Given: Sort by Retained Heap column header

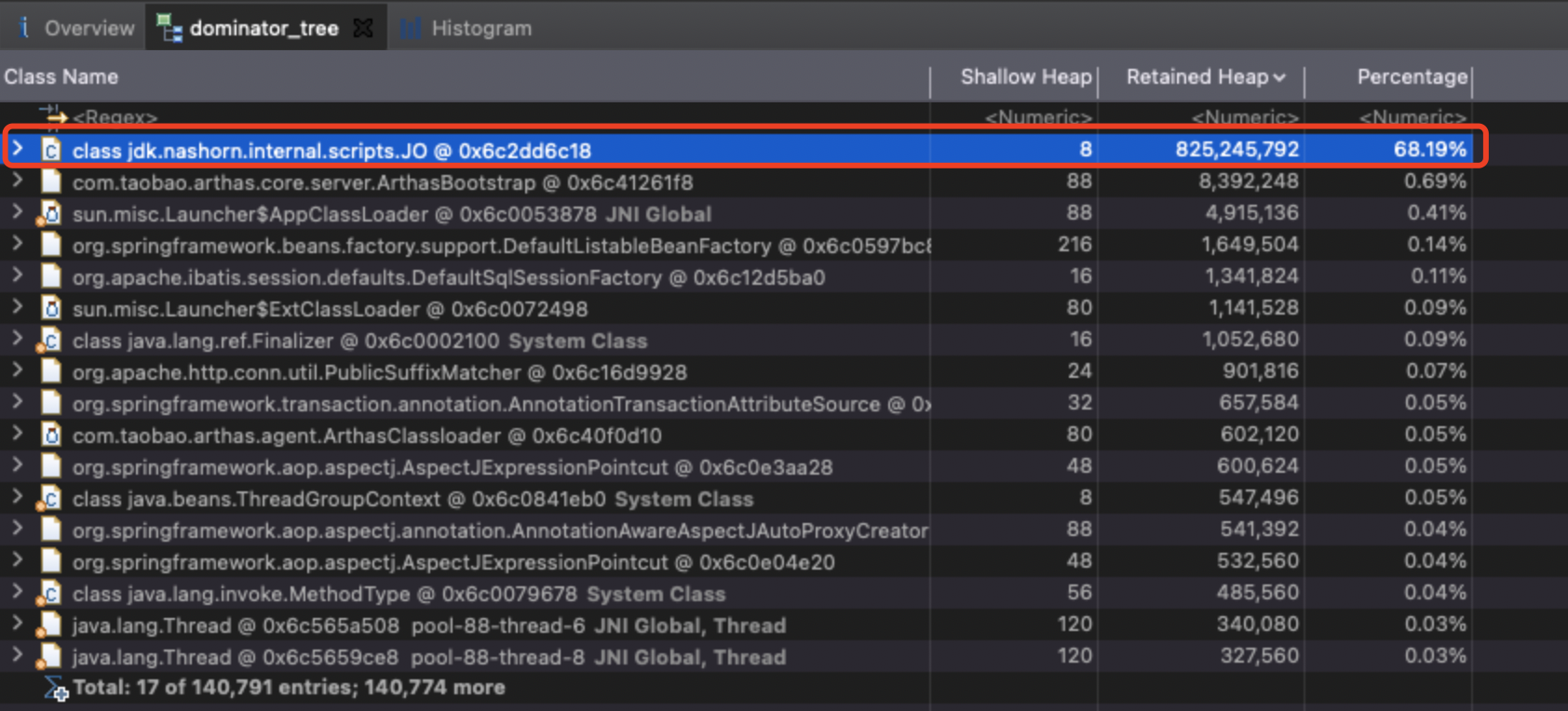Looking at the screenshot, I should coord(1205,77).
